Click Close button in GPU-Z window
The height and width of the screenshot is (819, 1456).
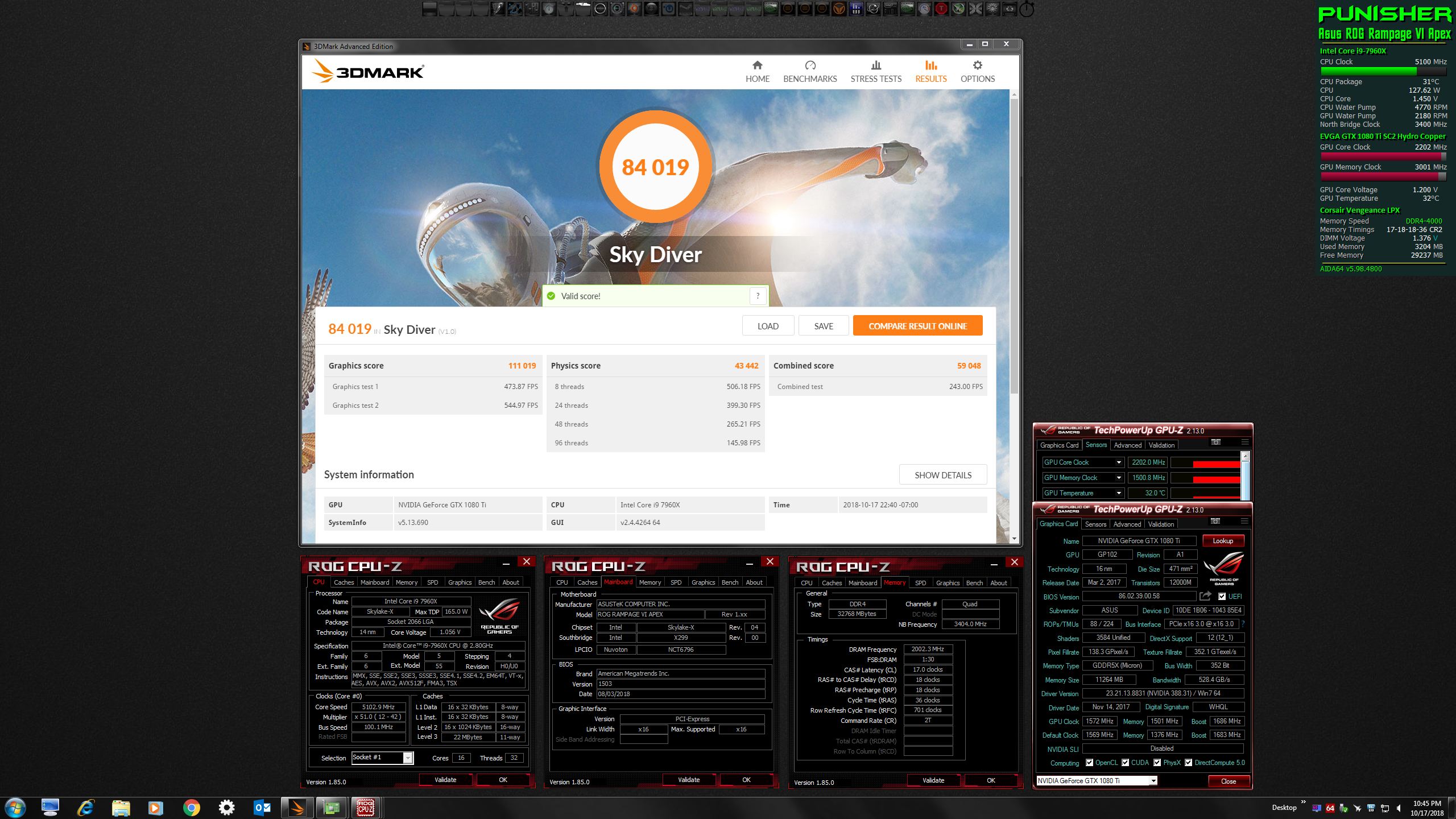tap(1228, 781)
